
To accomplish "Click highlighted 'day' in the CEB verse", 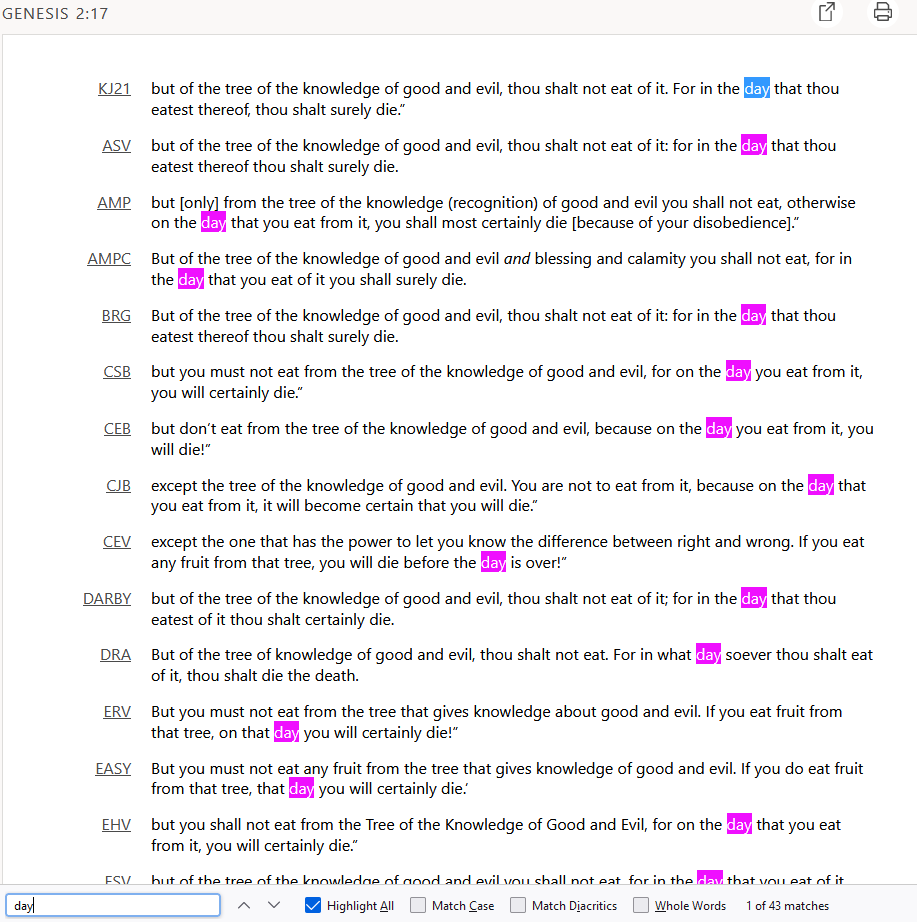I will pos(719,429).
